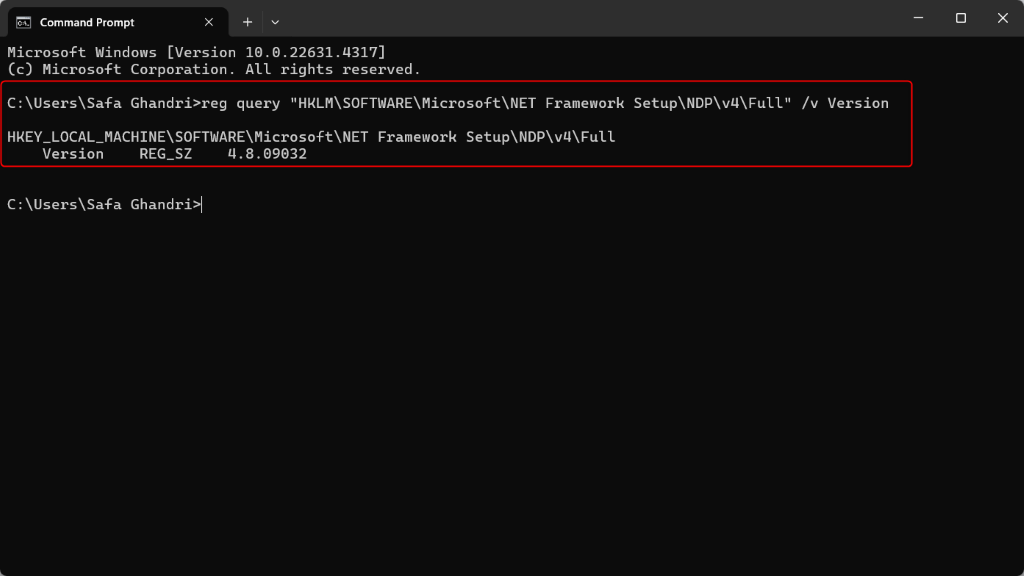Click the quoted HKLM registry path argument
The image size is (1024, 576).
coord(541,103)
